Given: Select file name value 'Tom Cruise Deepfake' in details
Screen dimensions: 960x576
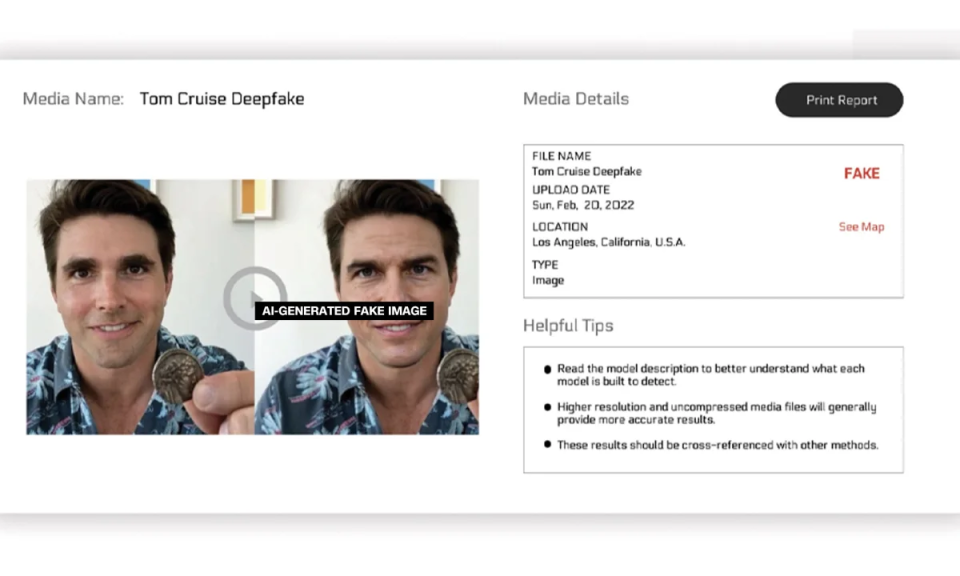Looking at the screenshot, I should pyautogui.click(x=587, y=171).
